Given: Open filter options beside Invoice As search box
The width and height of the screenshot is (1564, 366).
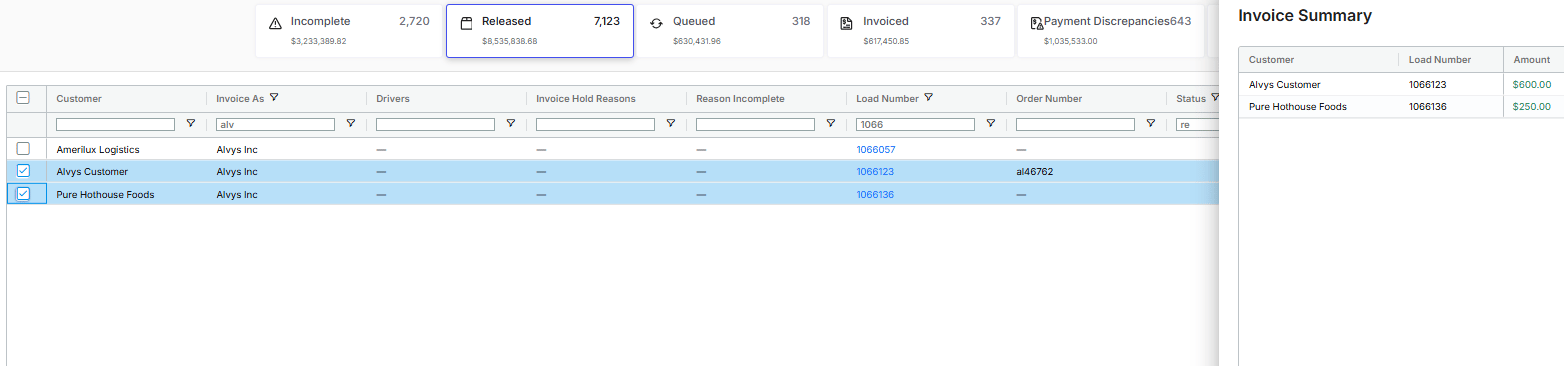Looking at the screenshot, I should coord(351,124).
